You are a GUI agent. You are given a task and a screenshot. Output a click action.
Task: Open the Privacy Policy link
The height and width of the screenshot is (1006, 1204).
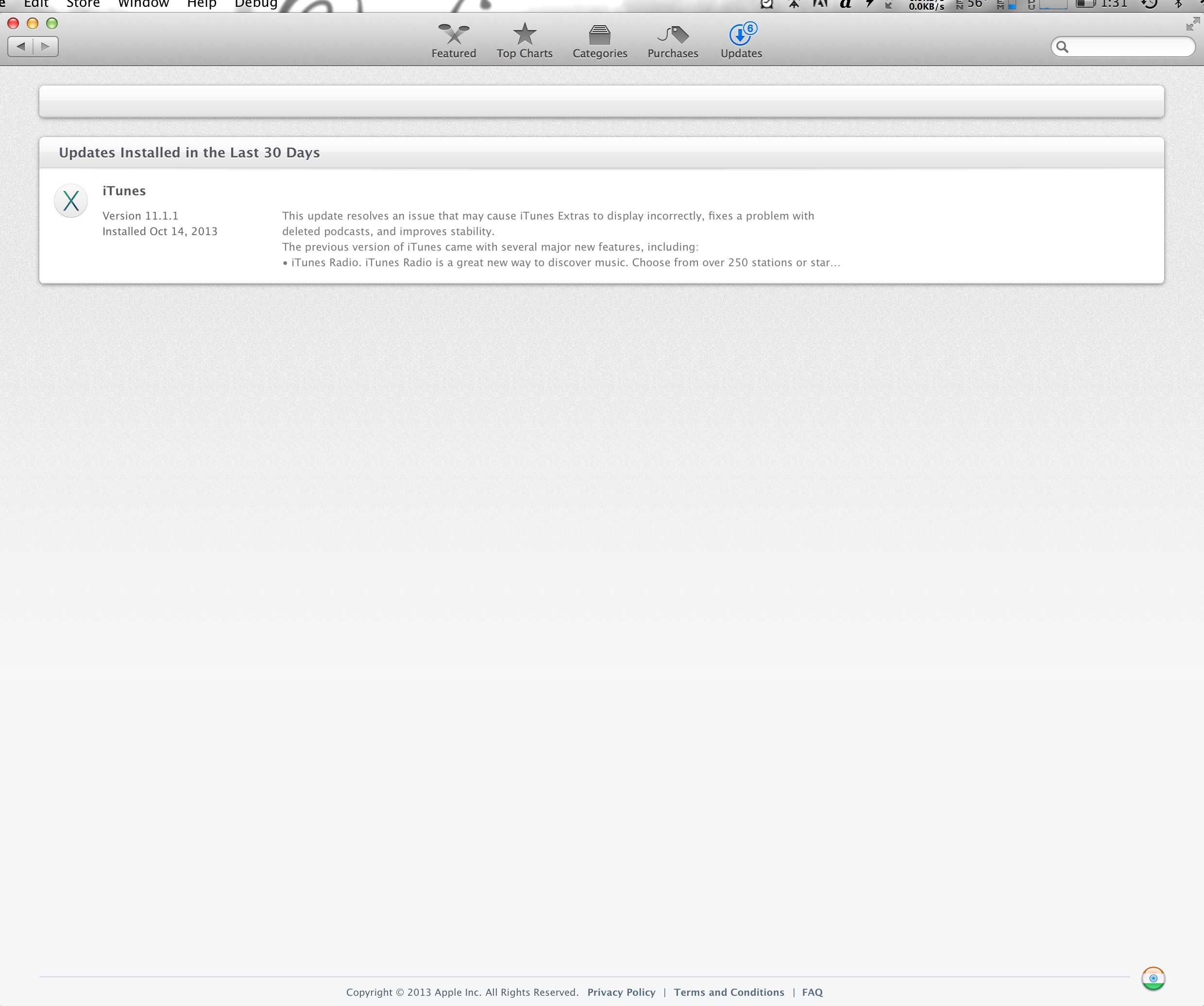621,992
